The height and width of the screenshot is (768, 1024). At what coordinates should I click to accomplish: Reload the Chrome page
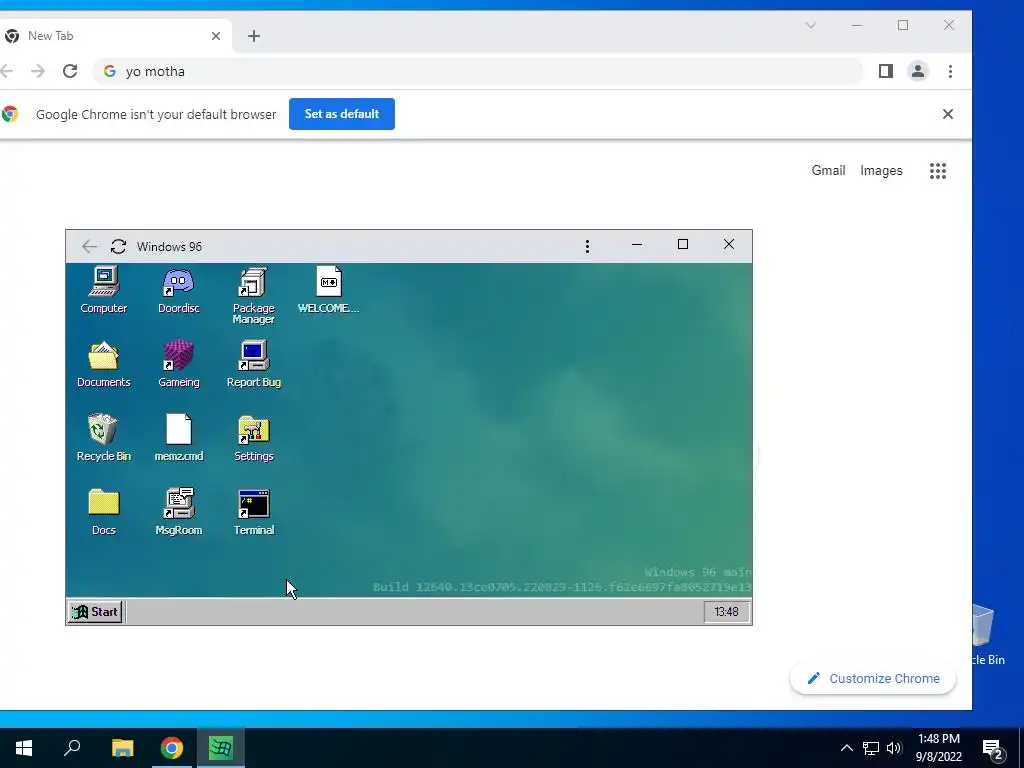(x=70, y=71)
